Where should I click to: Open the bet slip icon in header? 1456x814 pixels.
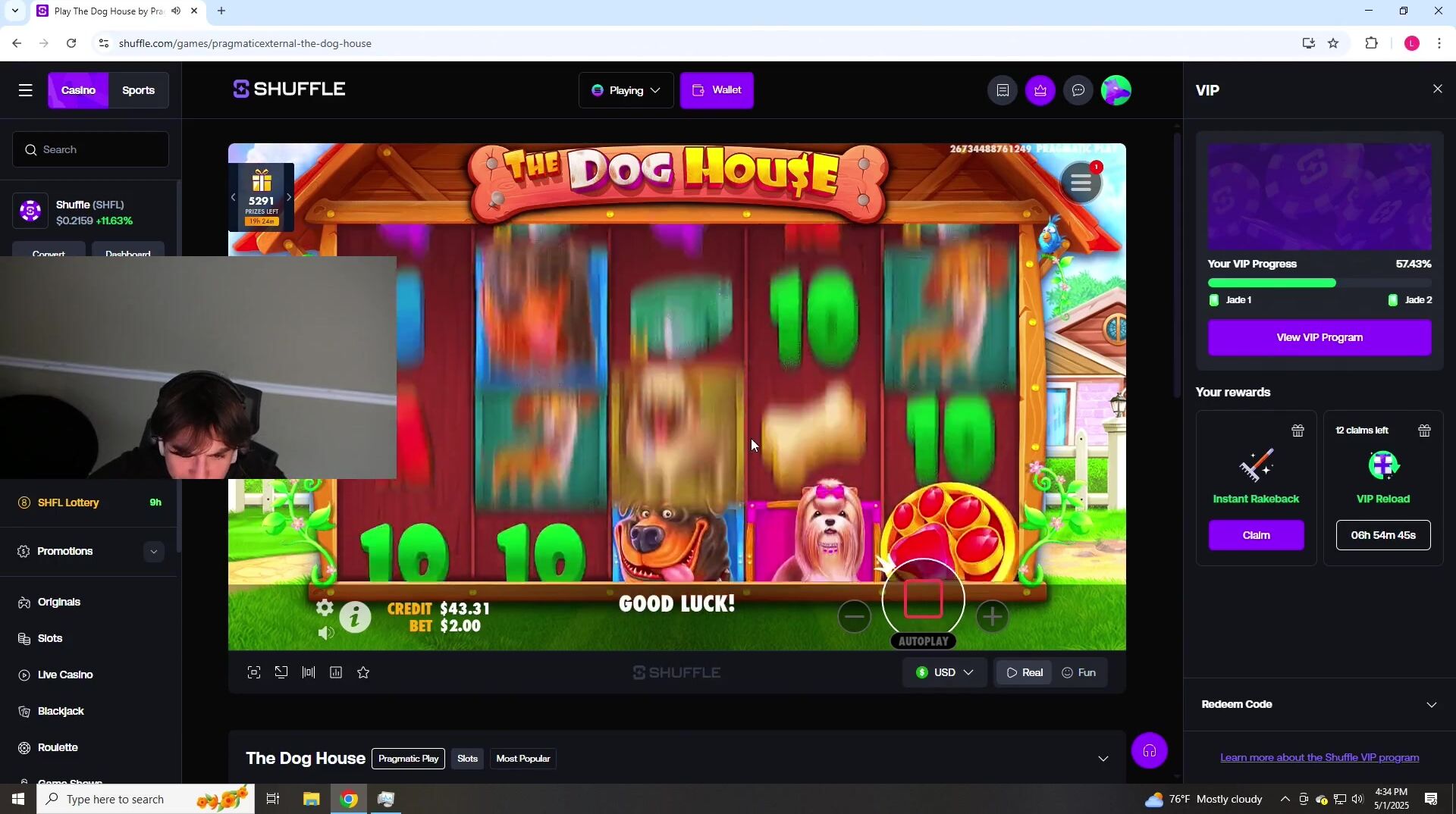click(x=1003, y=90)
